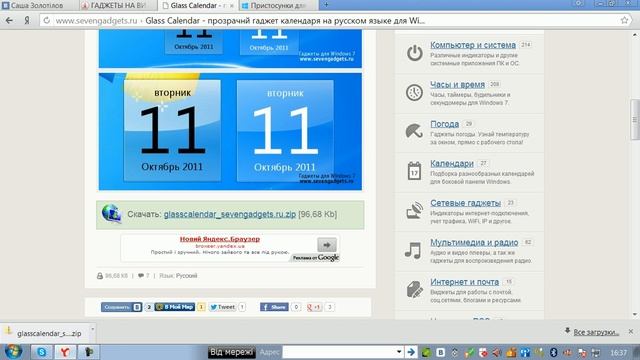Open the comments bubble icon showing 7

click(141, 276)
